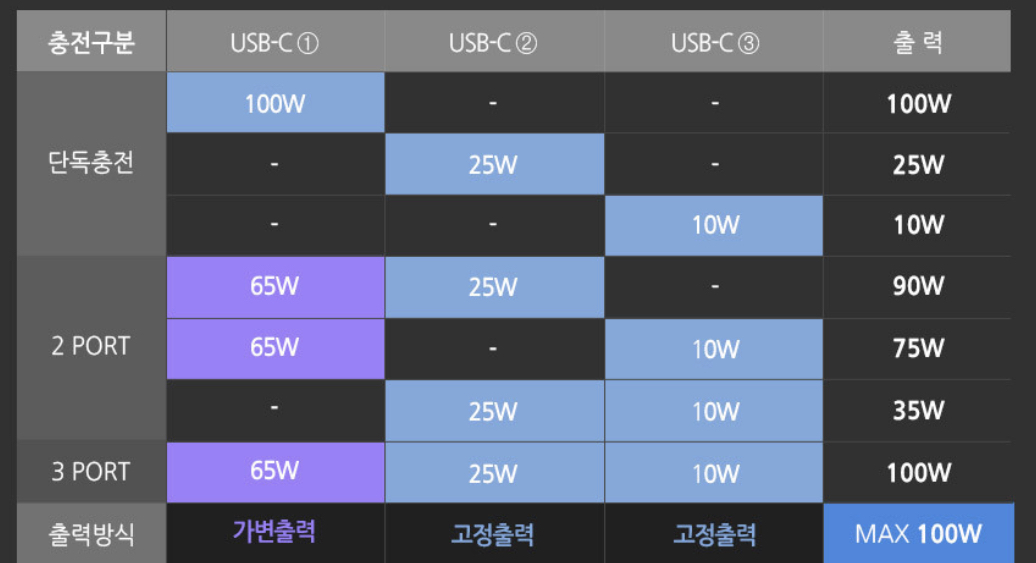This screenshot has width=1036, height=563.
Task: Select the USB-C ① column header
Action: (x=275, y=43)
